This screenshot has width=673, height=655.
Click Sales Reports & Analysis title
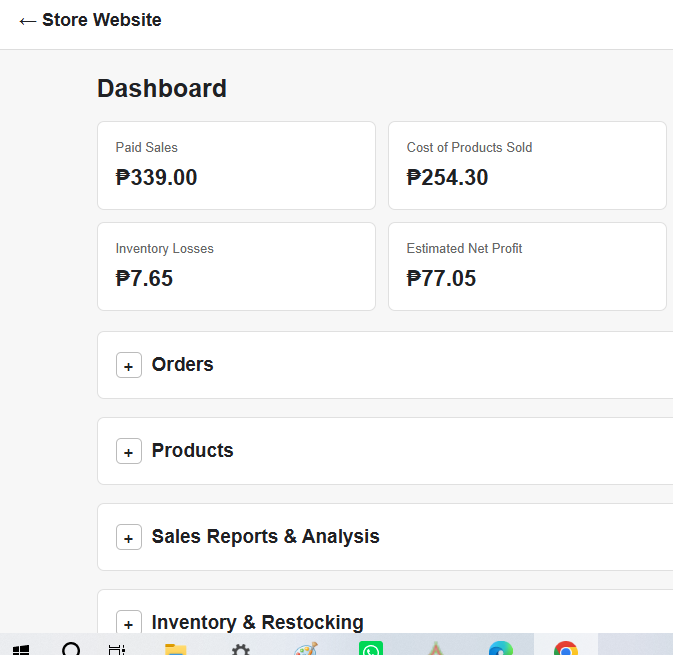tap(266, 536)
